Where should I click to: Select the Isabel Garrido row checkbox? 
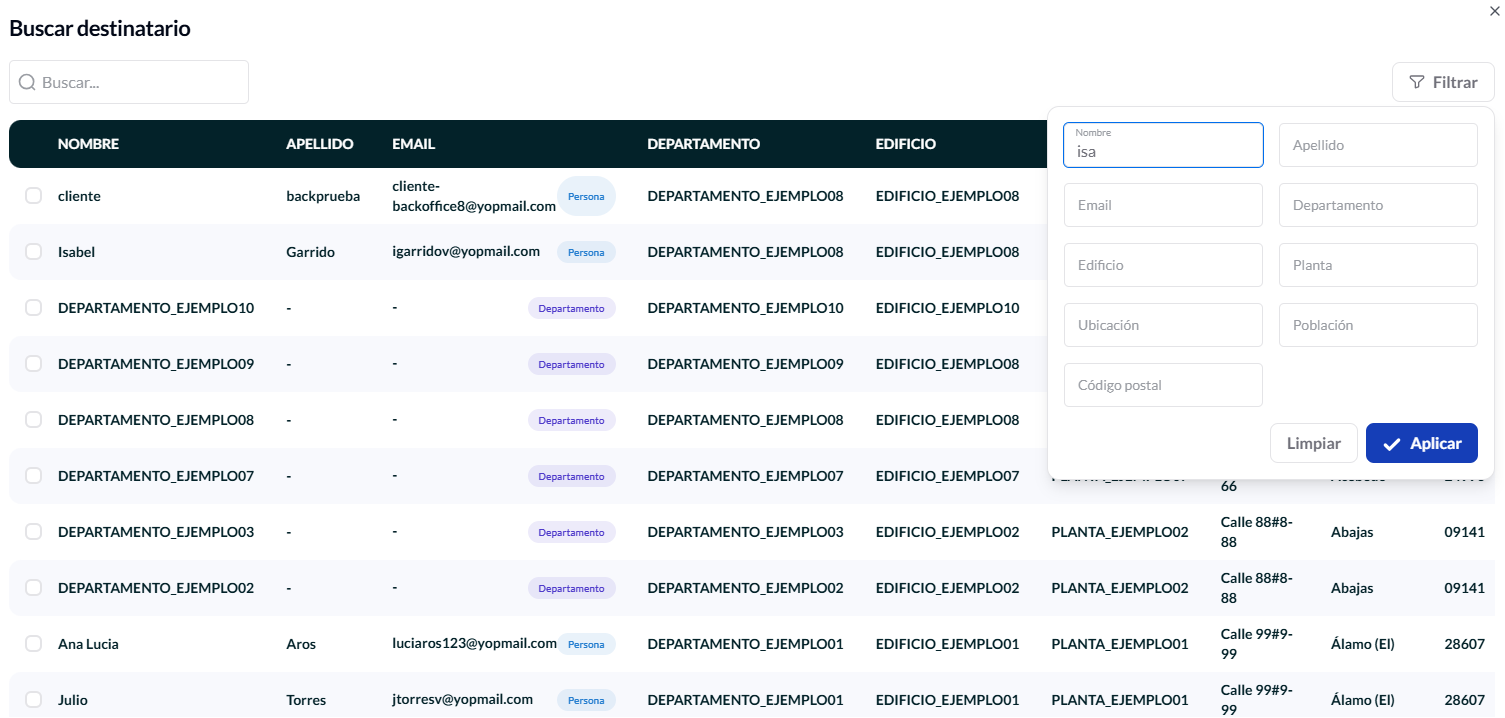(33, 252)
